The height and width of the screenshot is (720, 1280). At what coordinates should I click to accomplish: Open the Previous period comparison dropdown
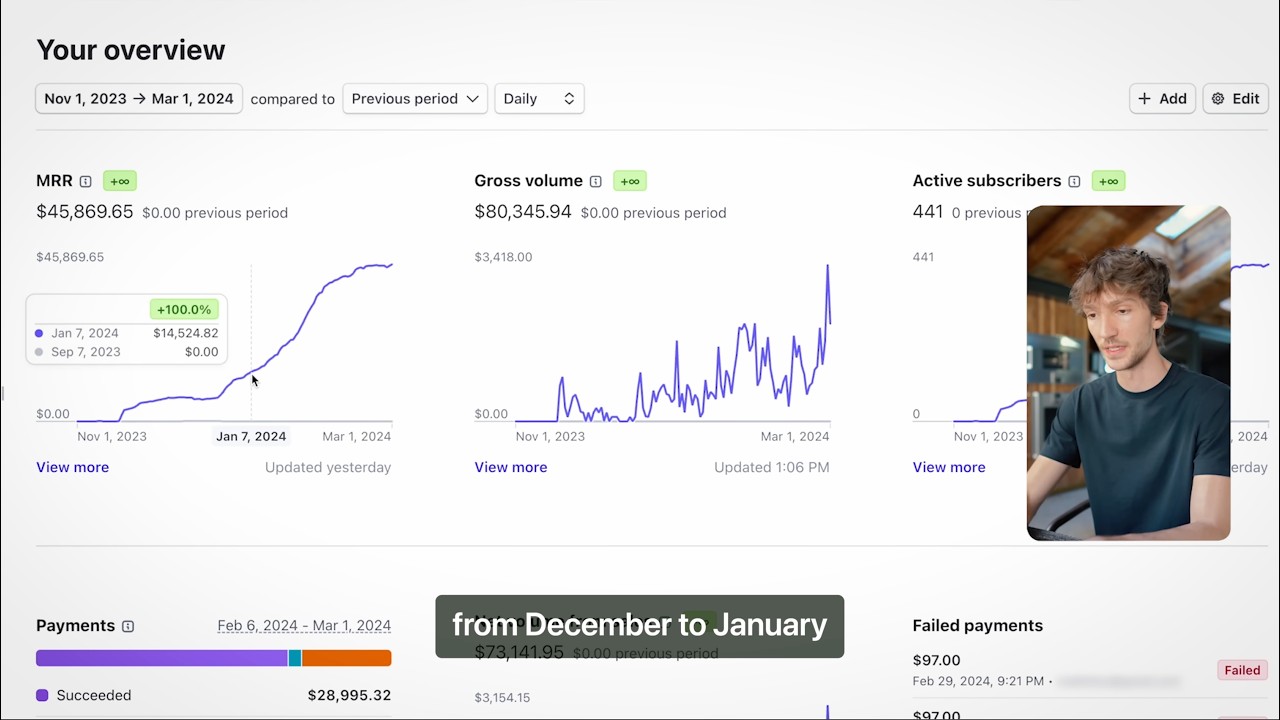point(415,99)
